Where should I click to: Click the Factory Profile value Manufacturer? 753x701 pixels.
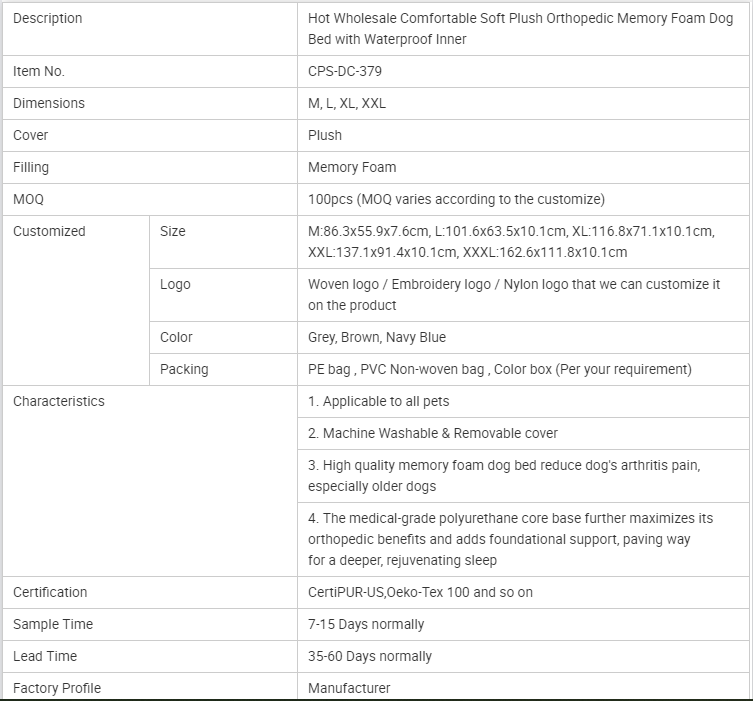pos(349,688)
